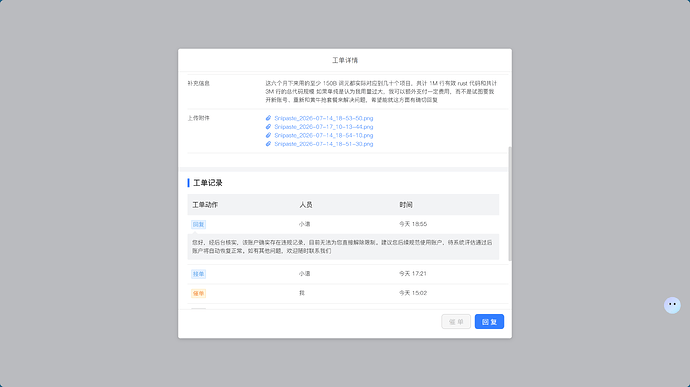Click the 工单详情 dialog title

click(x=345, y=60)
